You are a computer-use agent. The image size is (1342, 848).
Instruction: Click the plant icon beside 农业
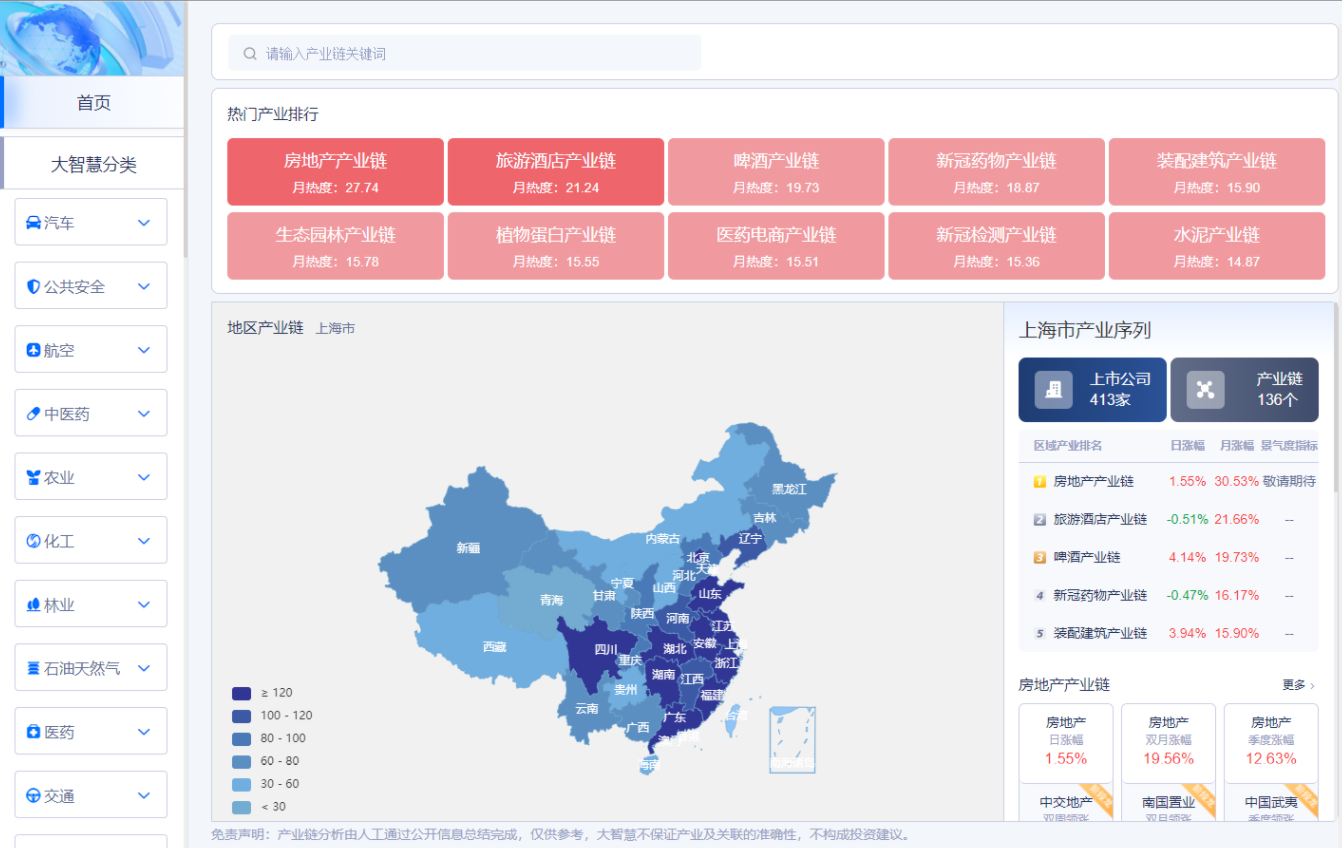(x=33, y=478)
